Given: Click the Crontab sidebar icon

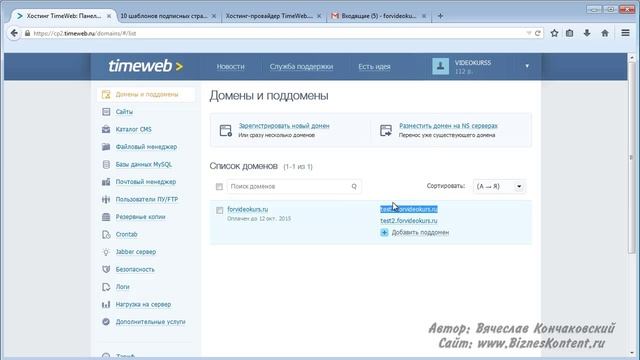Looking at the screenshot, I should click(x=106, y=235).
